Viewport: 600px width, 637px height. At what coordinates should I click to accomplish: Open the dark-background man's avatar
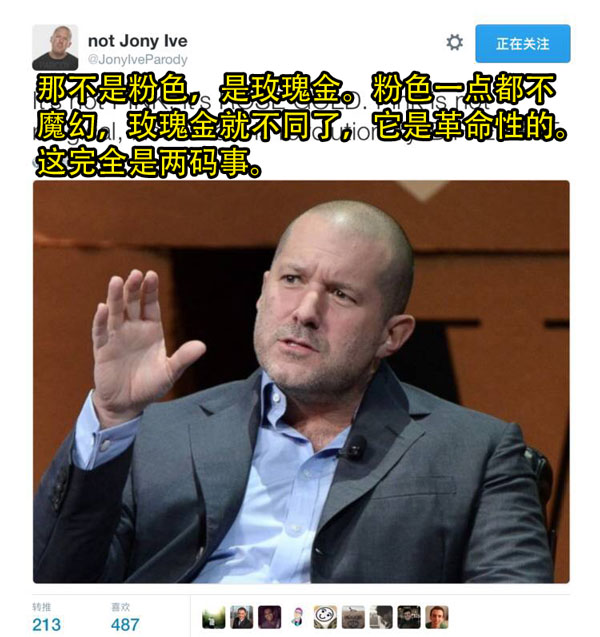click(x=409, y=617)
